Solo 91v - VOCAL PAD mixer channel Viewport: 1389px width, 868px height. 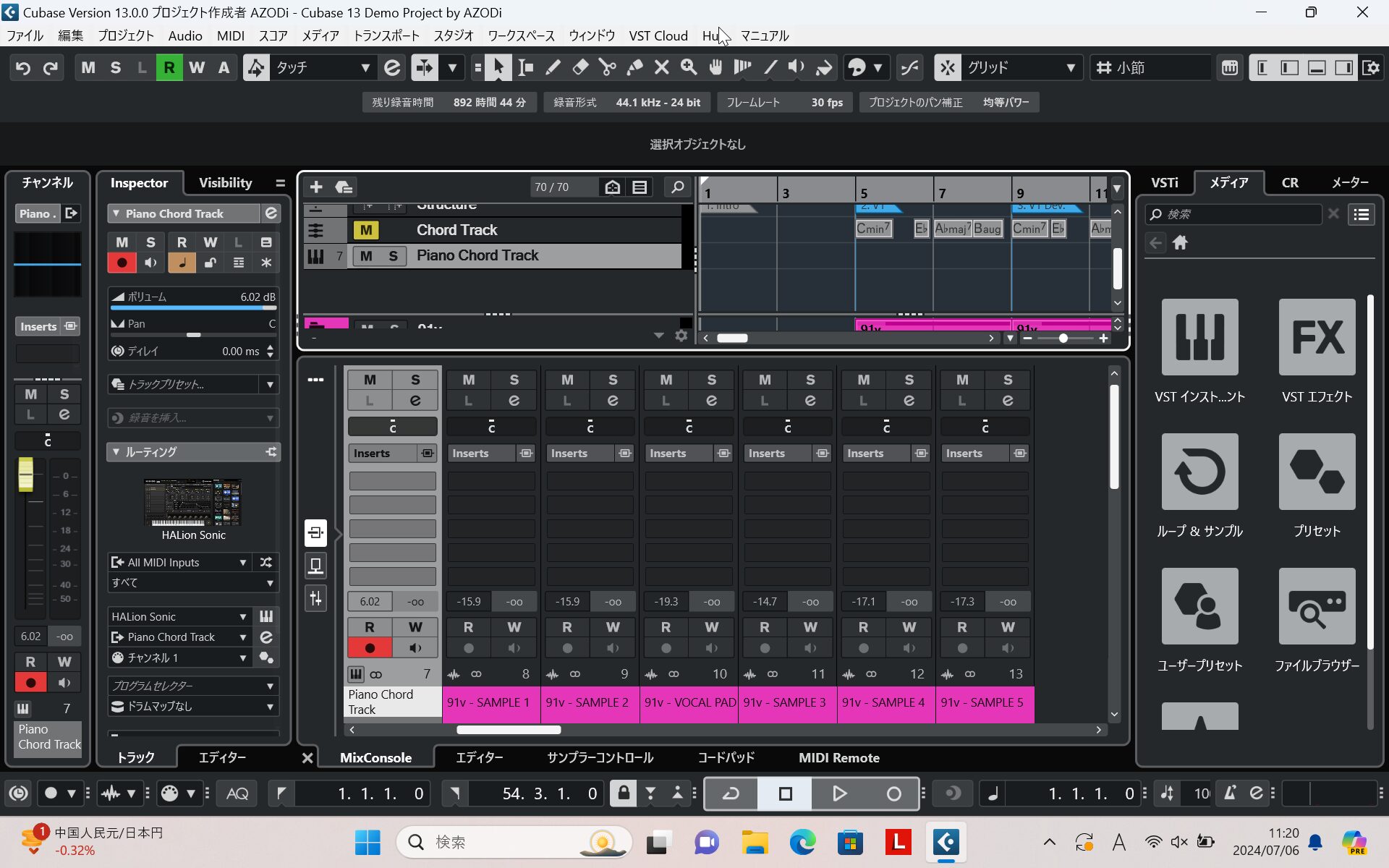[x=712, y=380]
